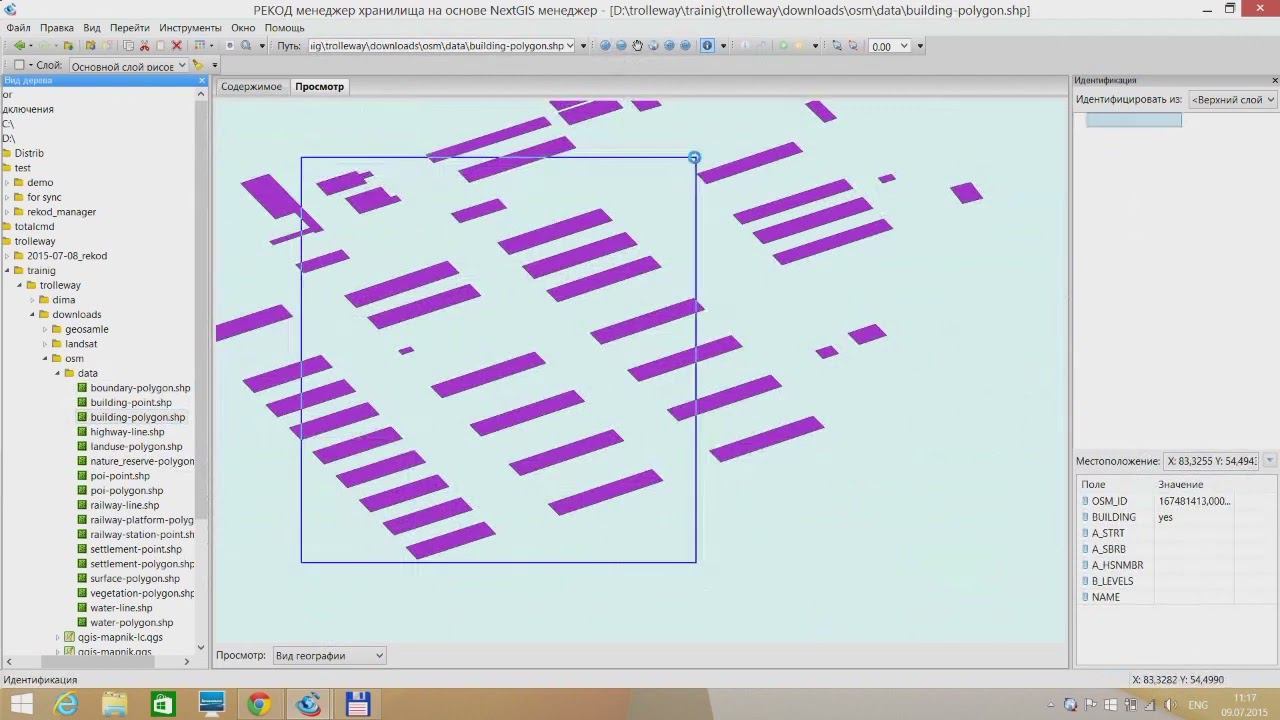Close the Идентификация panel
The image size is (1280, 720).
[1274, 80]
